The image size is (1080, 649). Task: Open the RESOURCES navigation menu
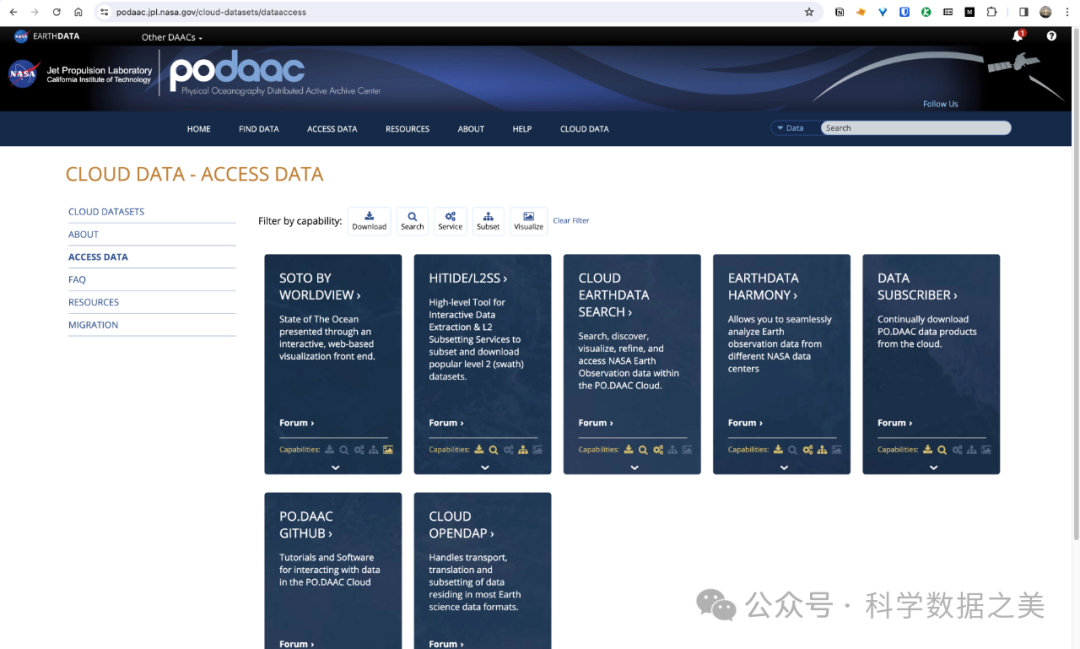[x=407, y=129]
